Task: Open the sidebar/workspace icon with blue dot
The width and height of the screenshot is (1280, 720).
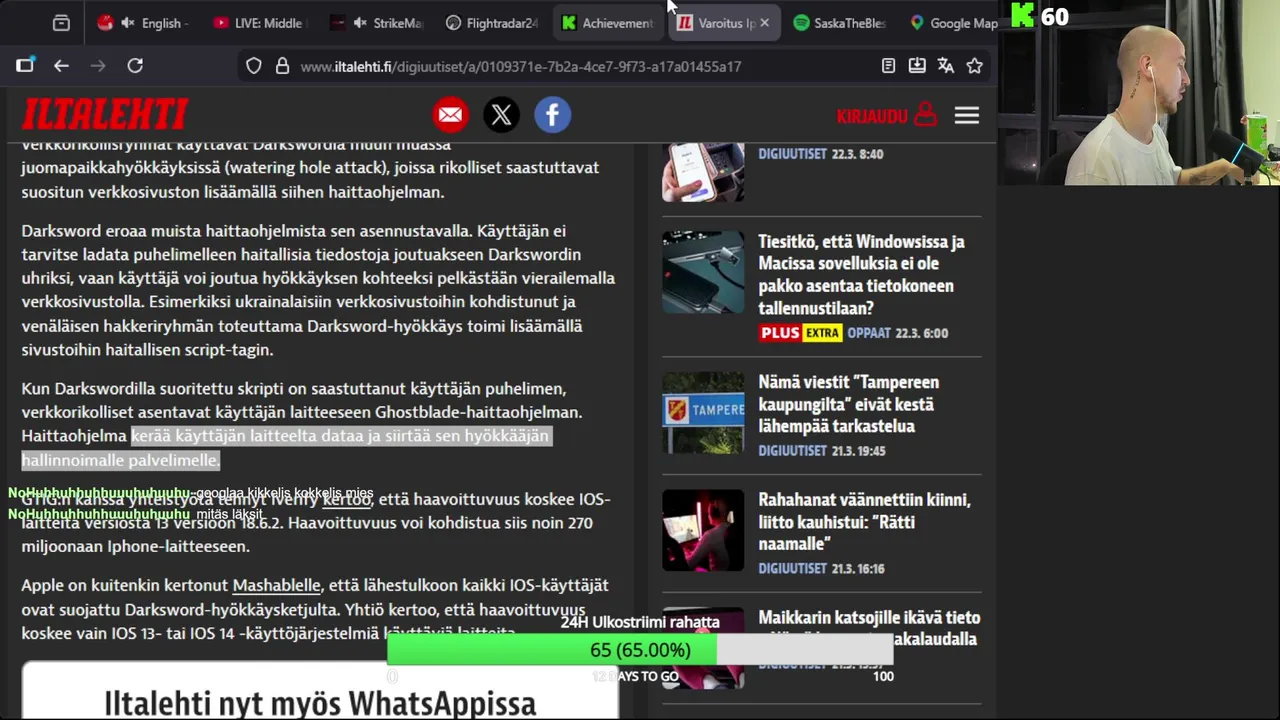Action: [25, 65]
